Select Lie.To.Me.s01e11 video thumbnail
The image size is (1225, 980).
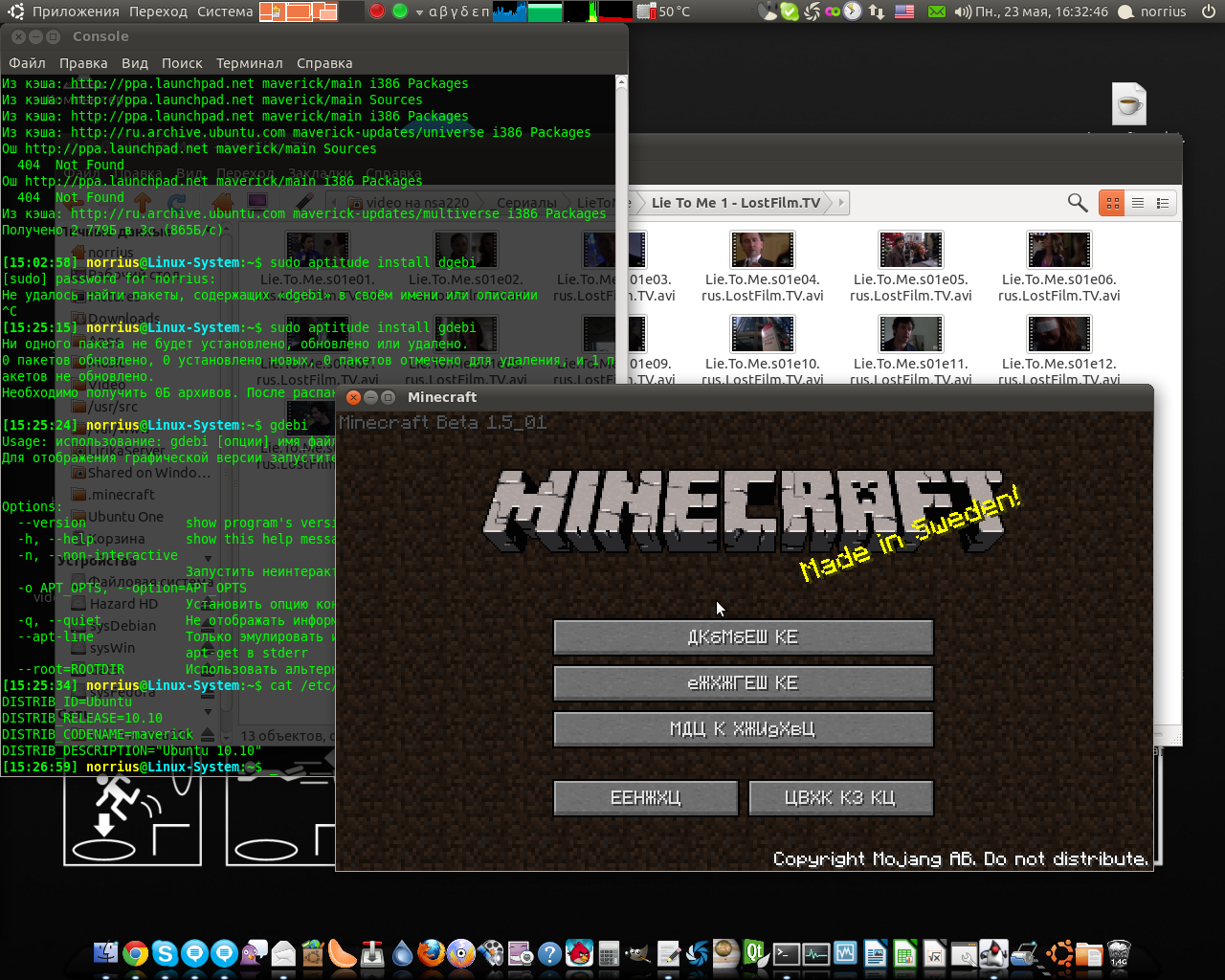coord(910,334)
